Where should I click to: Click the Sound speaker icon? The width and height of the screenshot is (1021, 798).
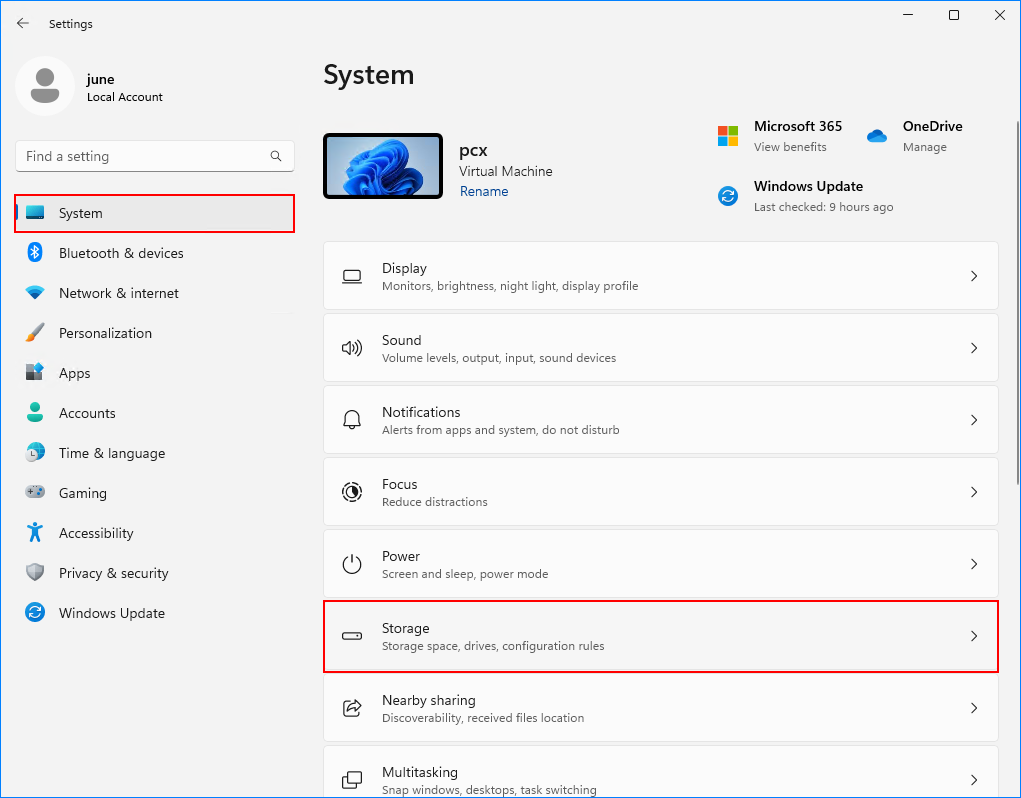pyautogui.click(x=352, y=348)
